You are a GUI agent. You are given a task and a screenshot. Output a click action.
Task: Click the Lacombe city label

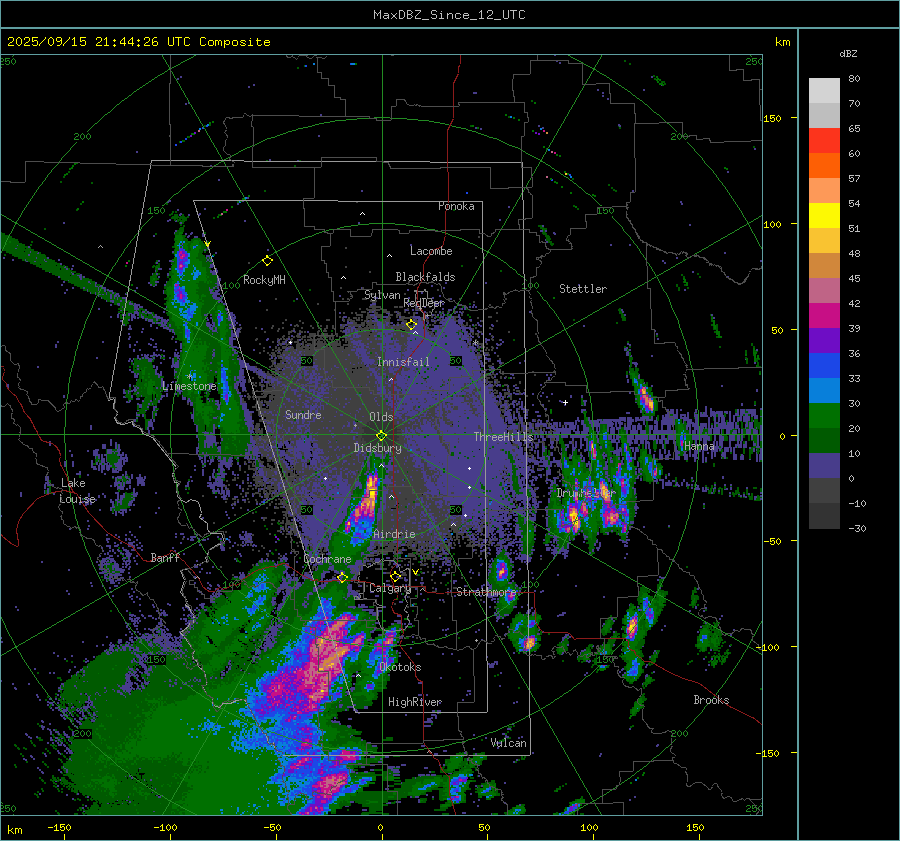431,251
